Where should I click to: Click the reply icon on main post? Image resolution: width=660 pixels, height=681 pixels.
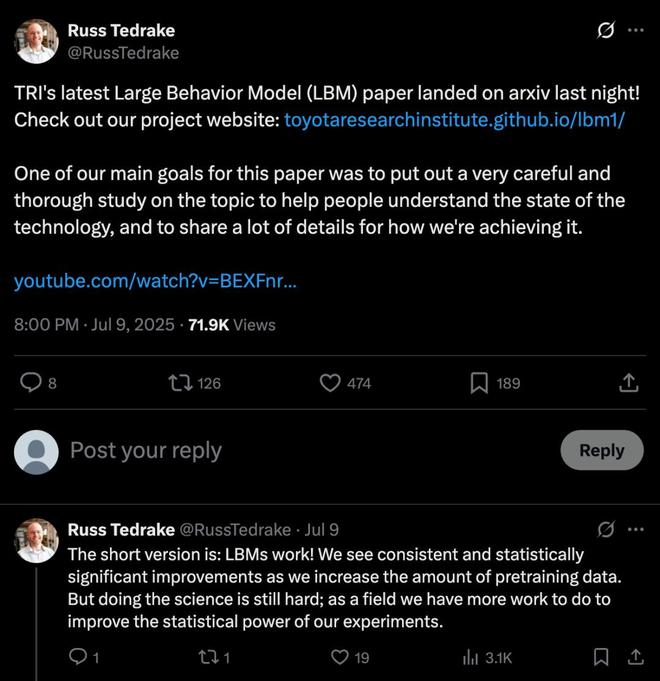32,383
